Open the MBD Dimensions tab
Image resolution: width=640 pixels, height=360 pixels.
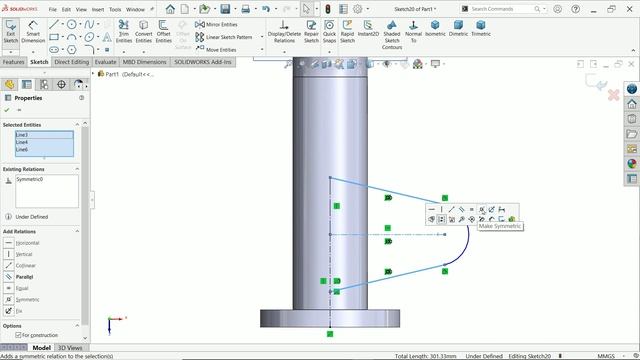pos(144,62)
